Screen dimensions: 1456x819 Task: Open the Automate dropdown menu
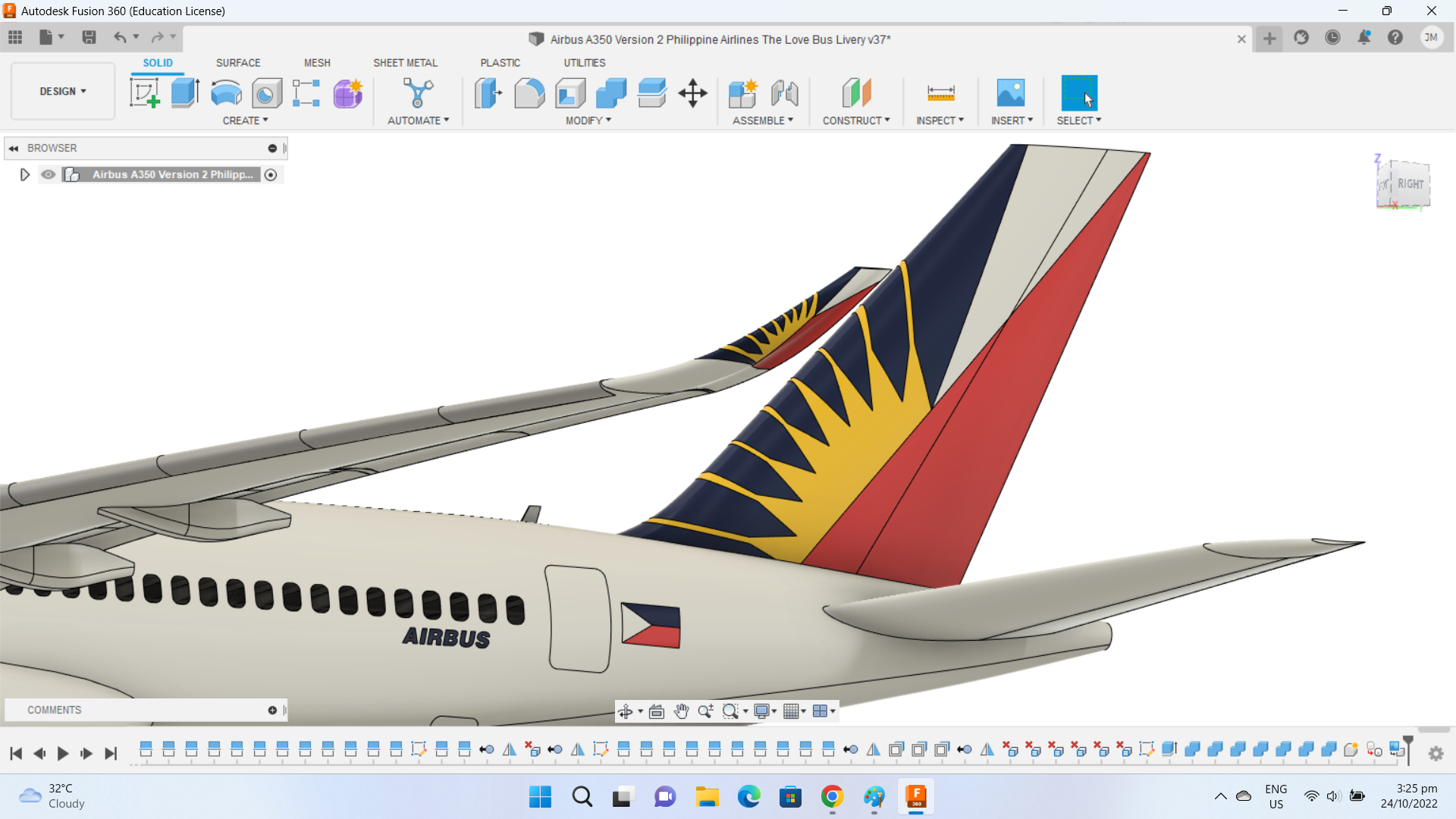(x=418, y=121)
